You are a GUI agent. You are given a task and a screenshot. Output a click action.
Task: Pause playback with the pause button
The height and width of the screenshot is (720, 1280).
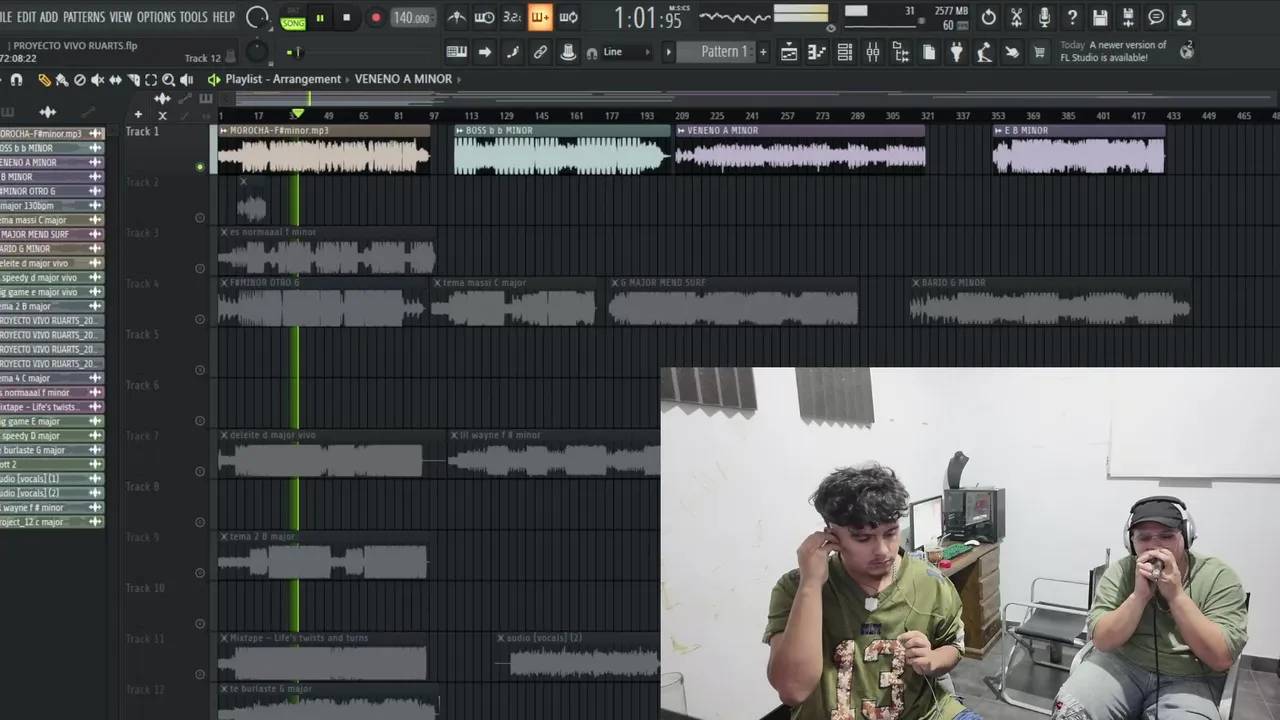click(320, 17)
